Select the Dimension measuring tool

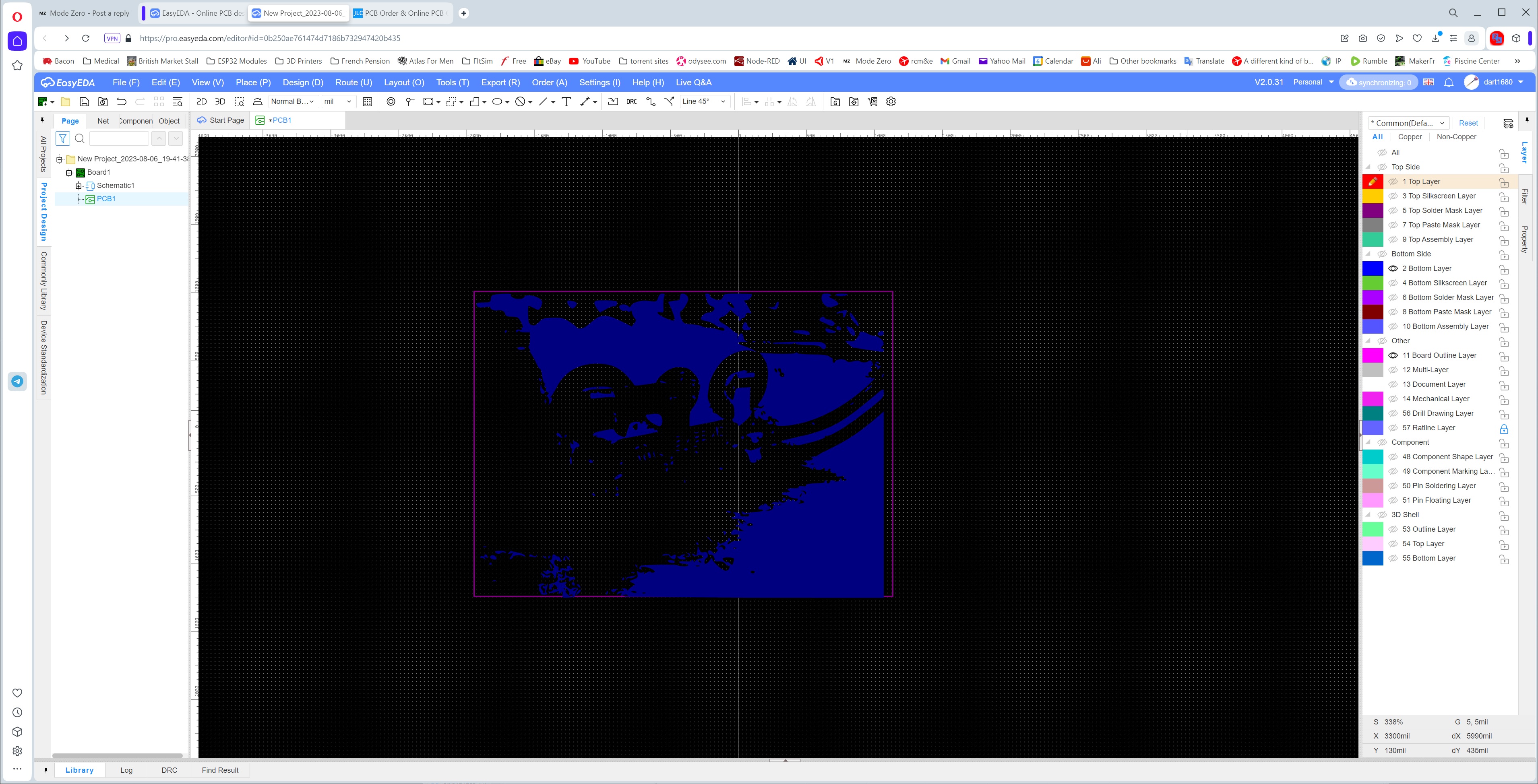click(585, 102)
